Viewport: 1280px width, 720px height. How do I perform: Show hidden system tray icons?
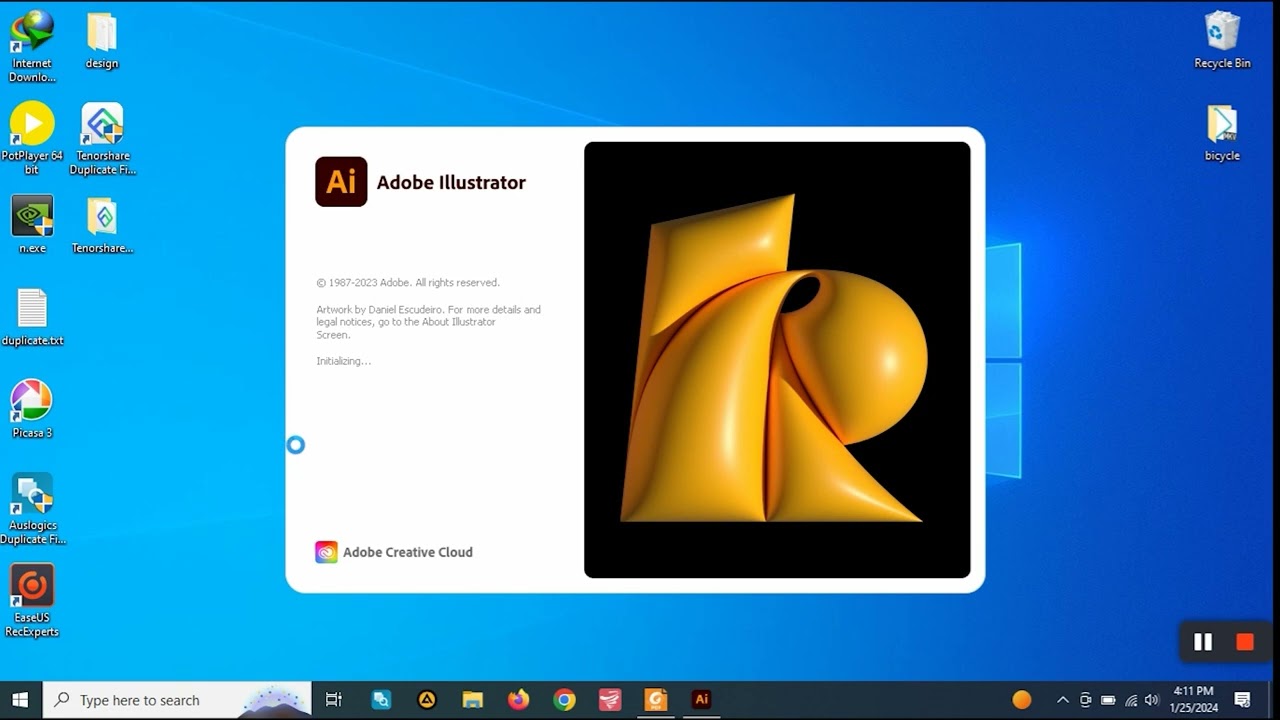pos(1062,700)
